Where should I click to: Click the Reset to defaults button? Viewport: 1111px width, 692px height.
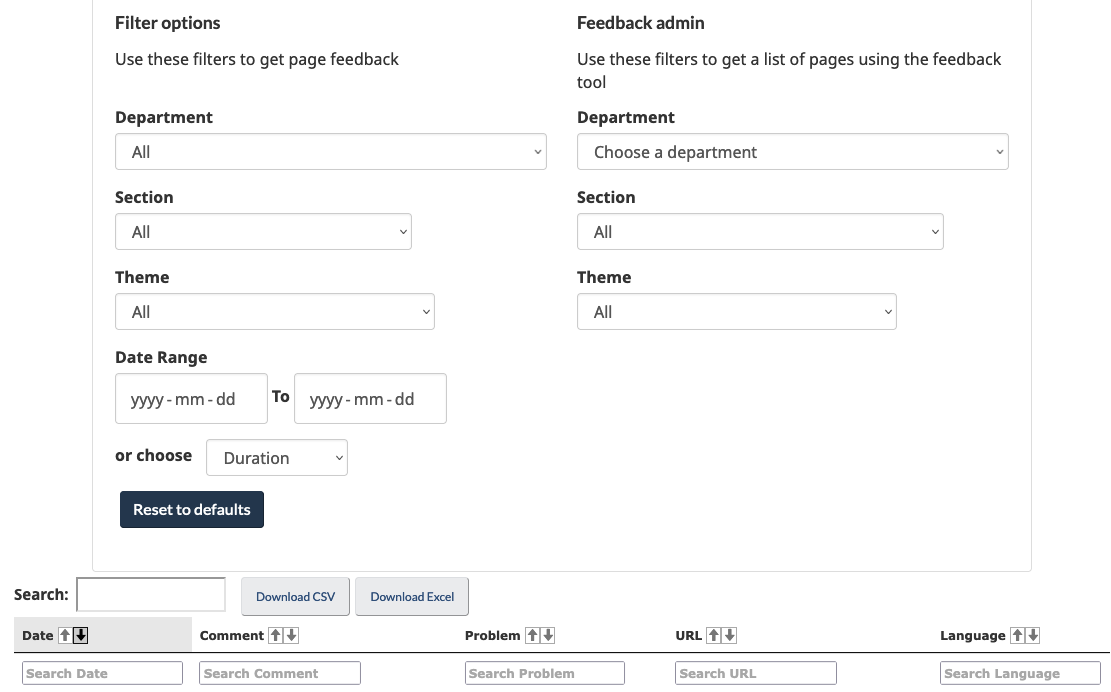pos(191,509)
